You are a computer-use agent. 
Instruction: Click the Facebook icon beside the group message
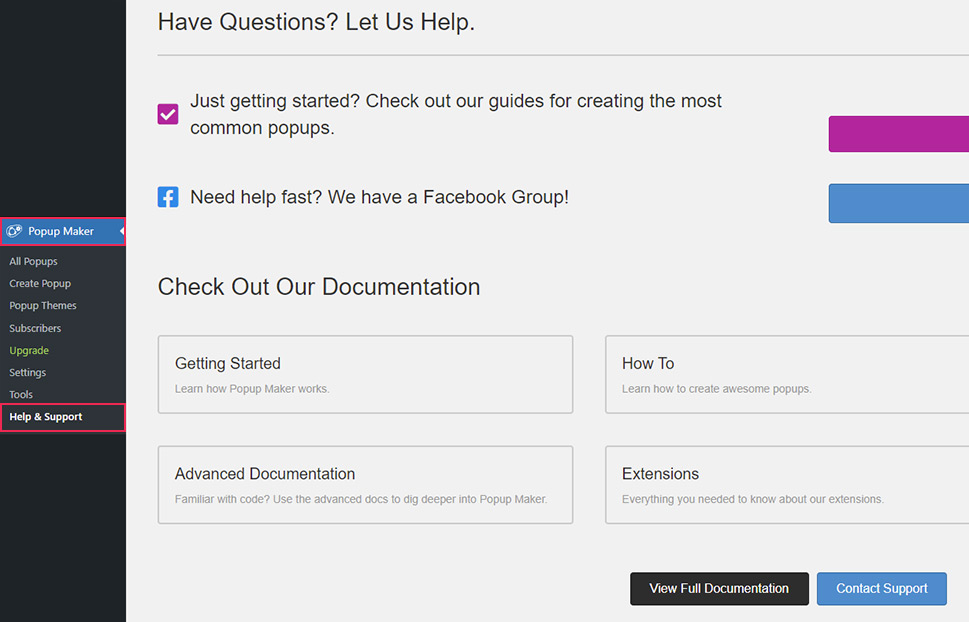click(x=167, y=197)
